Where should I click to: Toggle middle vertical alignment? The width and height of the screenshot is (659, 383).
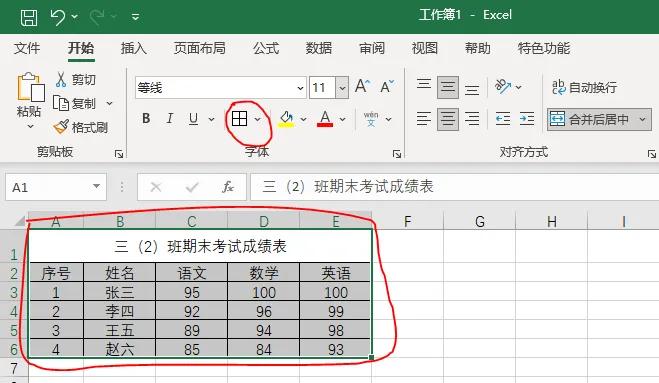pos(448,87)
